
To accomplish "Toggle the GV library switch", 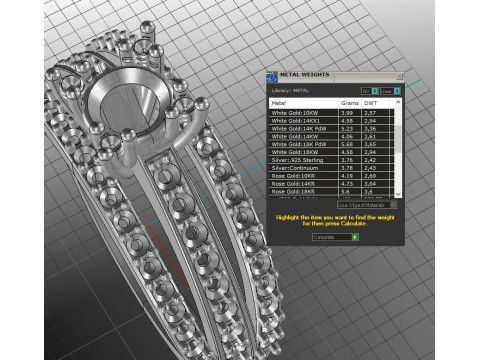I will (370, 91).
